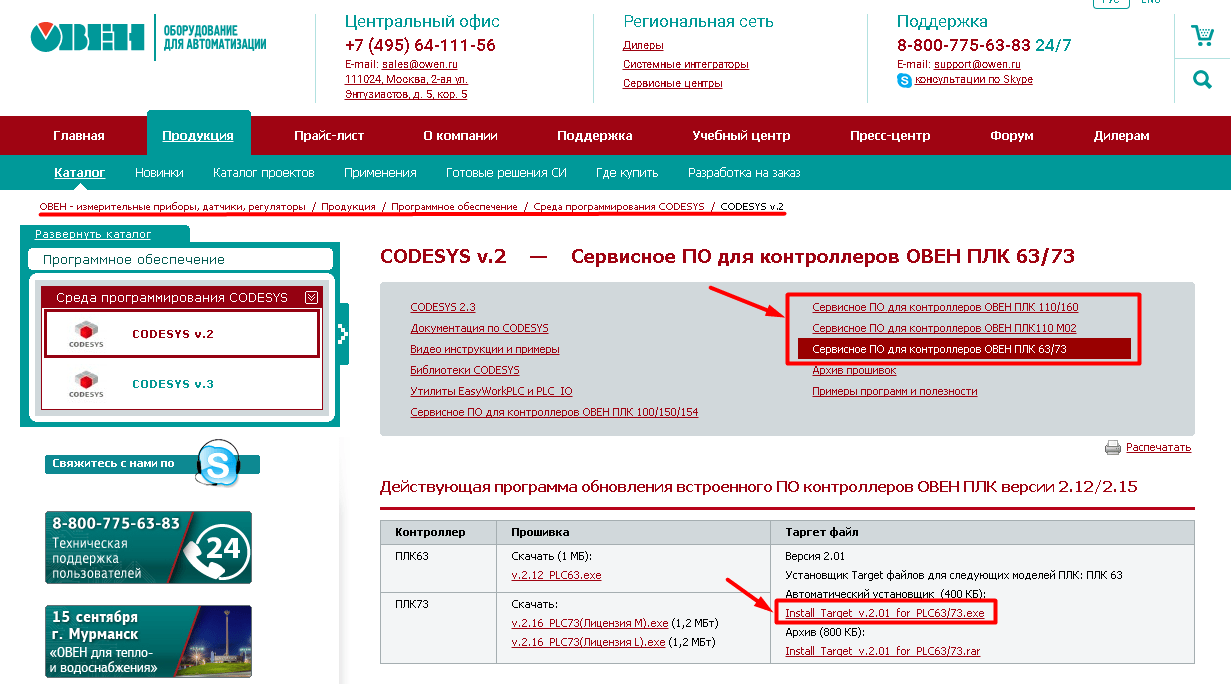Download v.2.12_PLC63.exe firmware
The height and width of the screenshot is (684, 1231).
pyautogui.click(x=557, y=576)
